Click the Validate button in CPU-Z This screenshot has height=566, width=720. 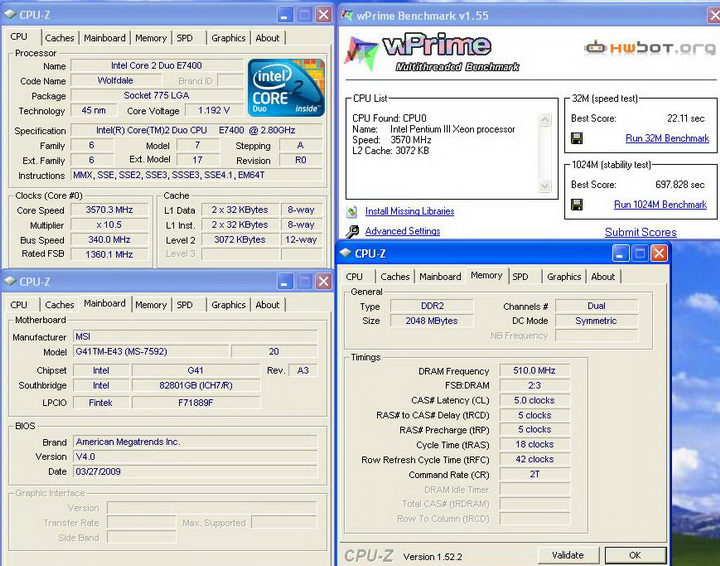click(x=568, y=555)
